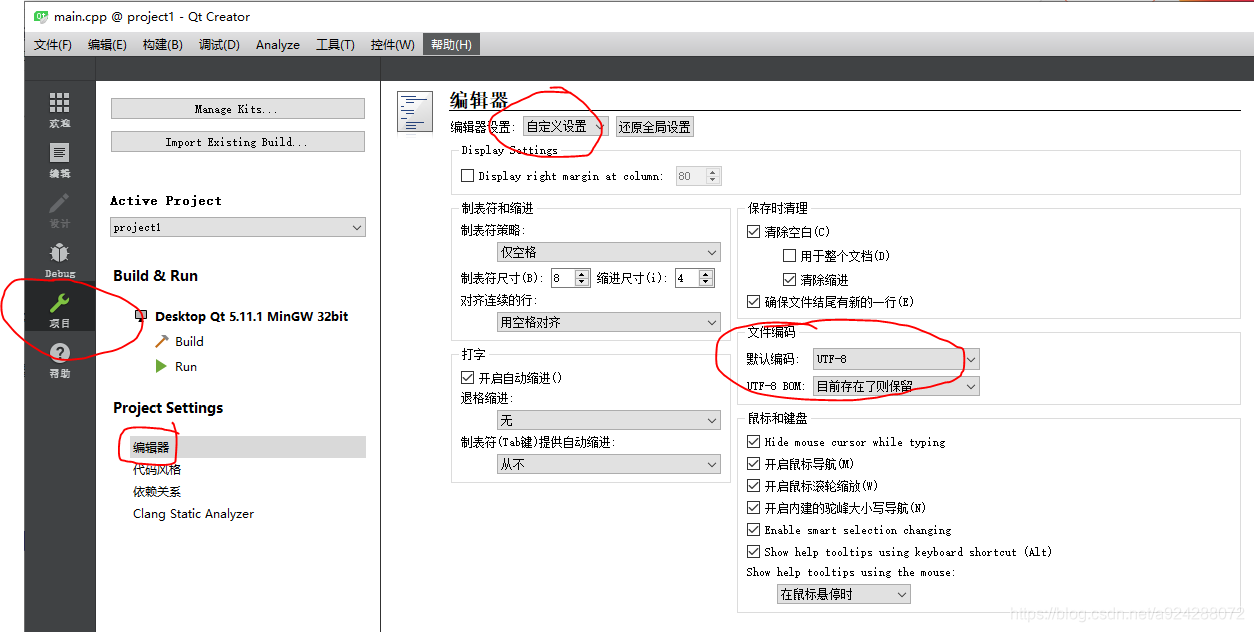Open the 控件(W) menu
This screenshot has width=1254, height=632.
392,45
